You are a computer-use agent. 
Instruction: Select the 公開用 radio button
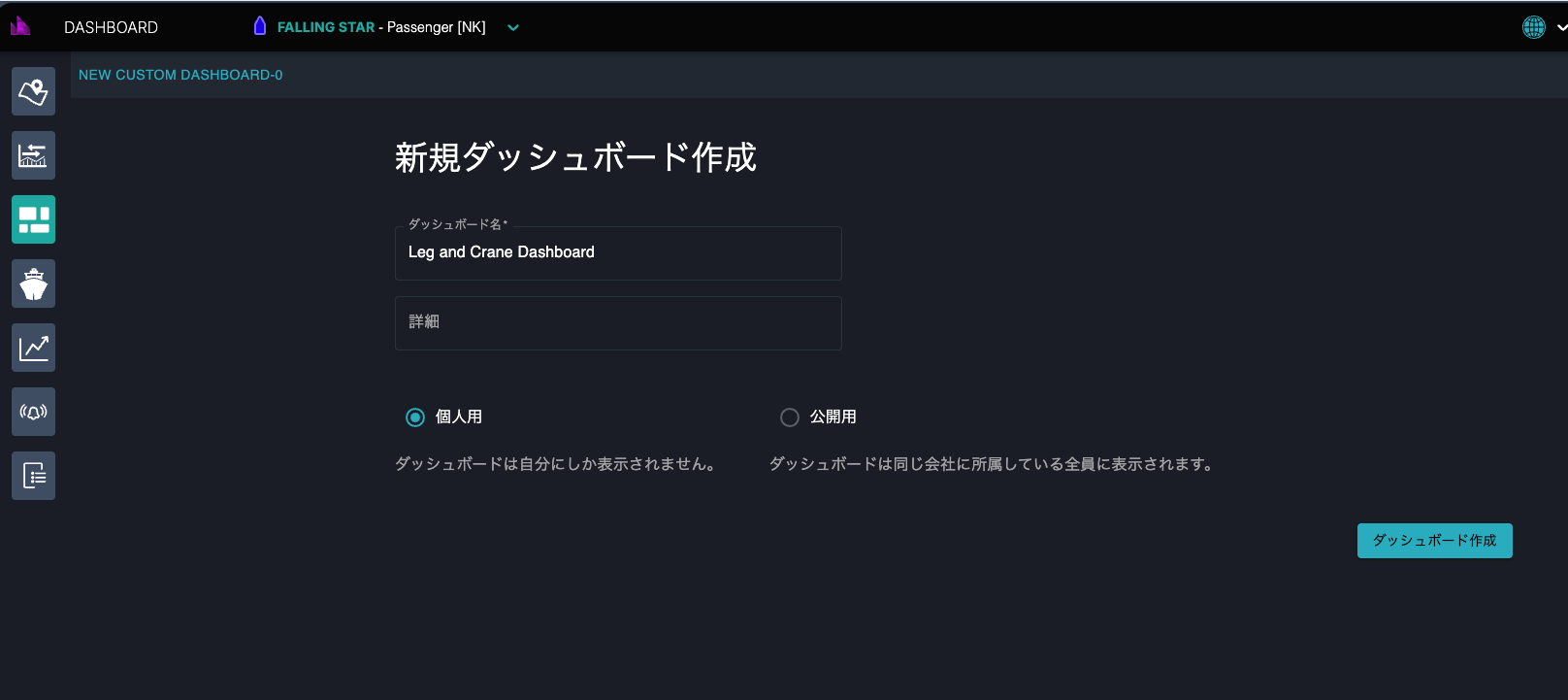[x=790, y=417]
